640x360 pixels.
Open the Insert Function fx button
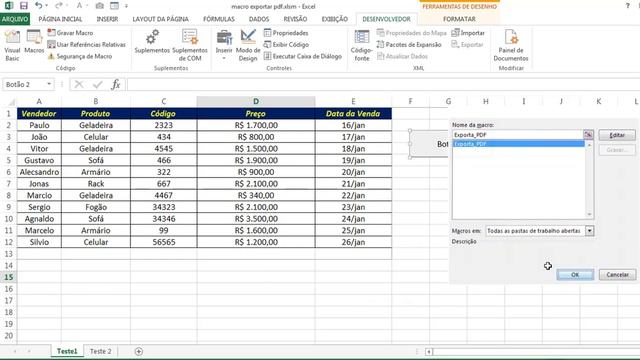116,84
